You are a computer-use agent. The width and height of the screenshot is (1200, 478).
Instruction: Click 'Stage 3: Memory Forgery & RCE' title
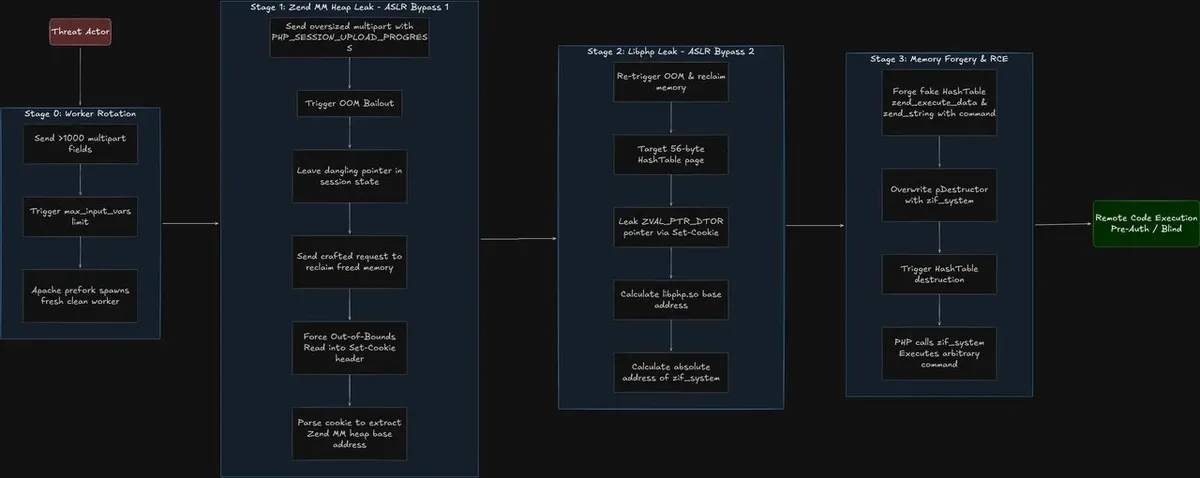[939, 59]
